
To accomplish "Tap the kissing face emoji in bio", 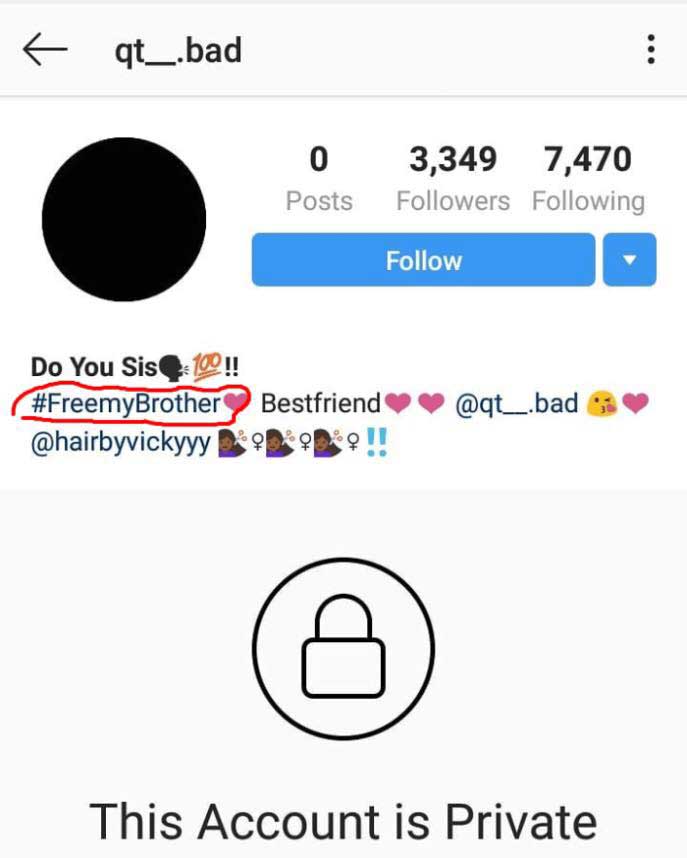I will coord(601,404).
